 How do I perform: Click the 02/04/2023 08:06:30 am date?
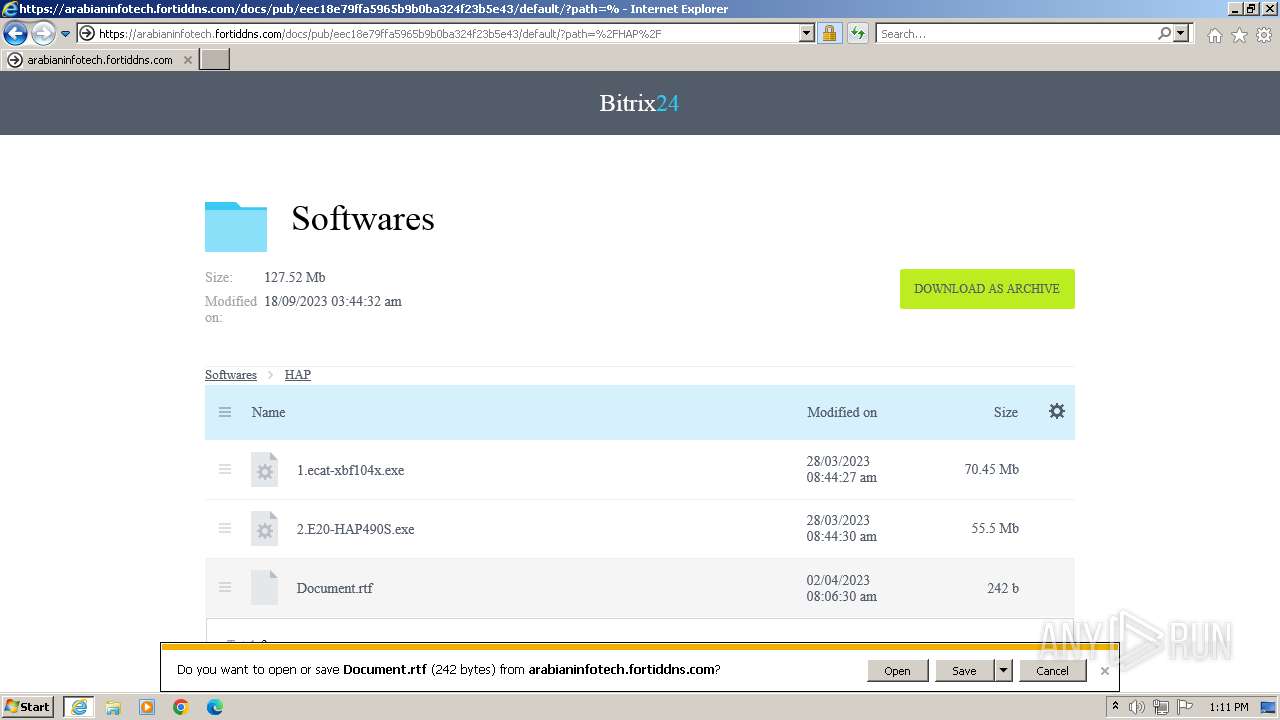(x=842, y=588)
